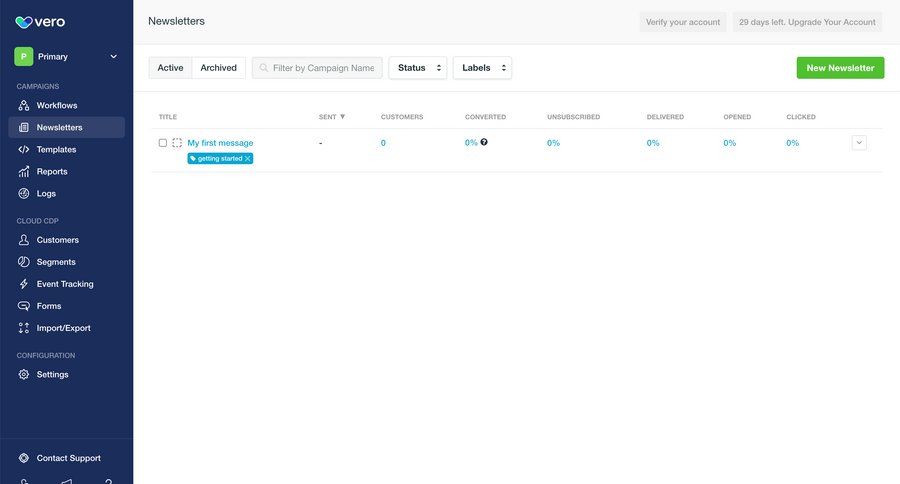The width and height of the screenshot is (900, 484).
Task: Click the Unsubscribed column header
Action: [573, 117]
